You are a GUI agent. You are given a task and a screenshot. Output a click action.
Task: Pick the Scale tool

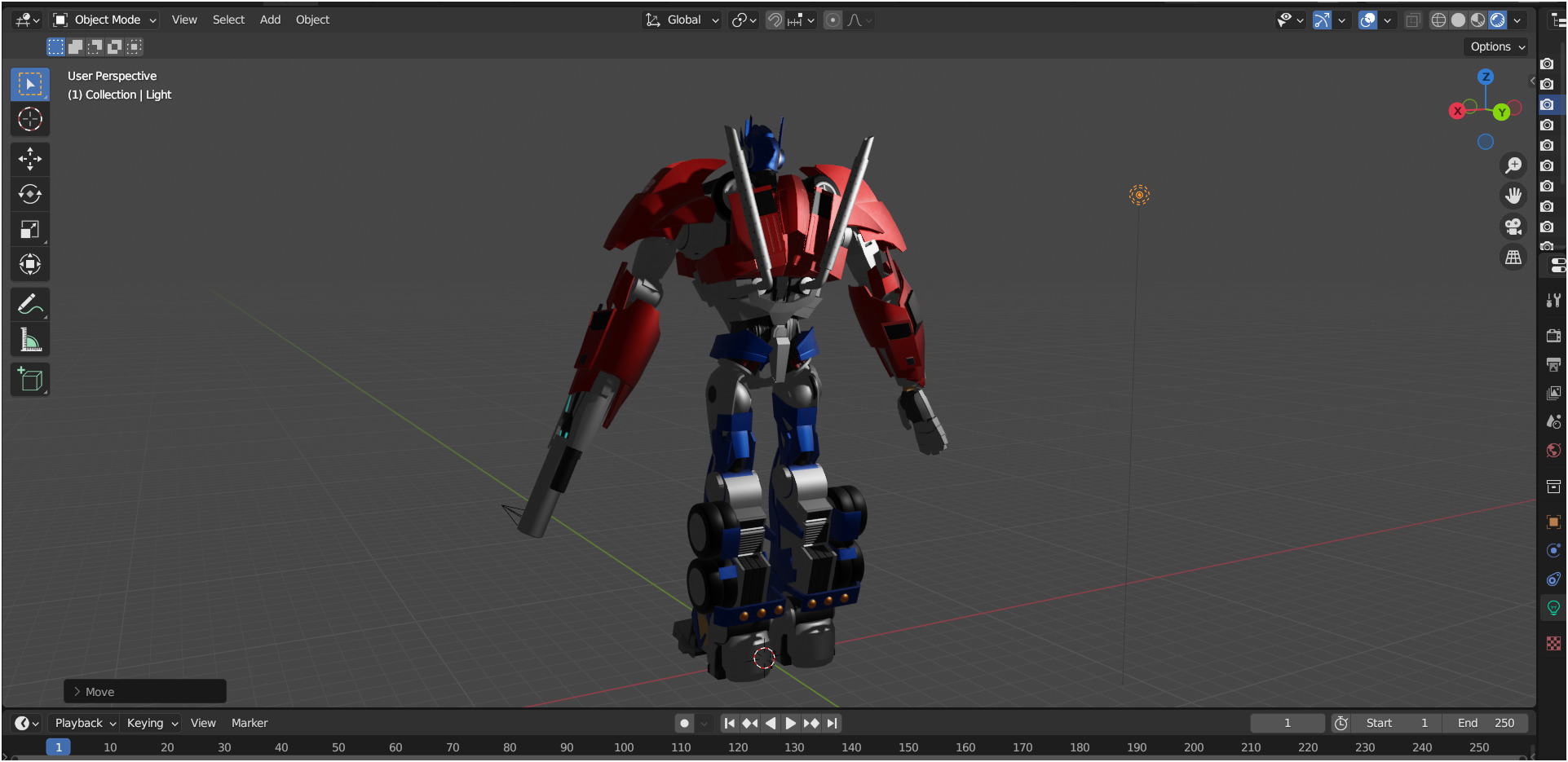click(30, 229)
